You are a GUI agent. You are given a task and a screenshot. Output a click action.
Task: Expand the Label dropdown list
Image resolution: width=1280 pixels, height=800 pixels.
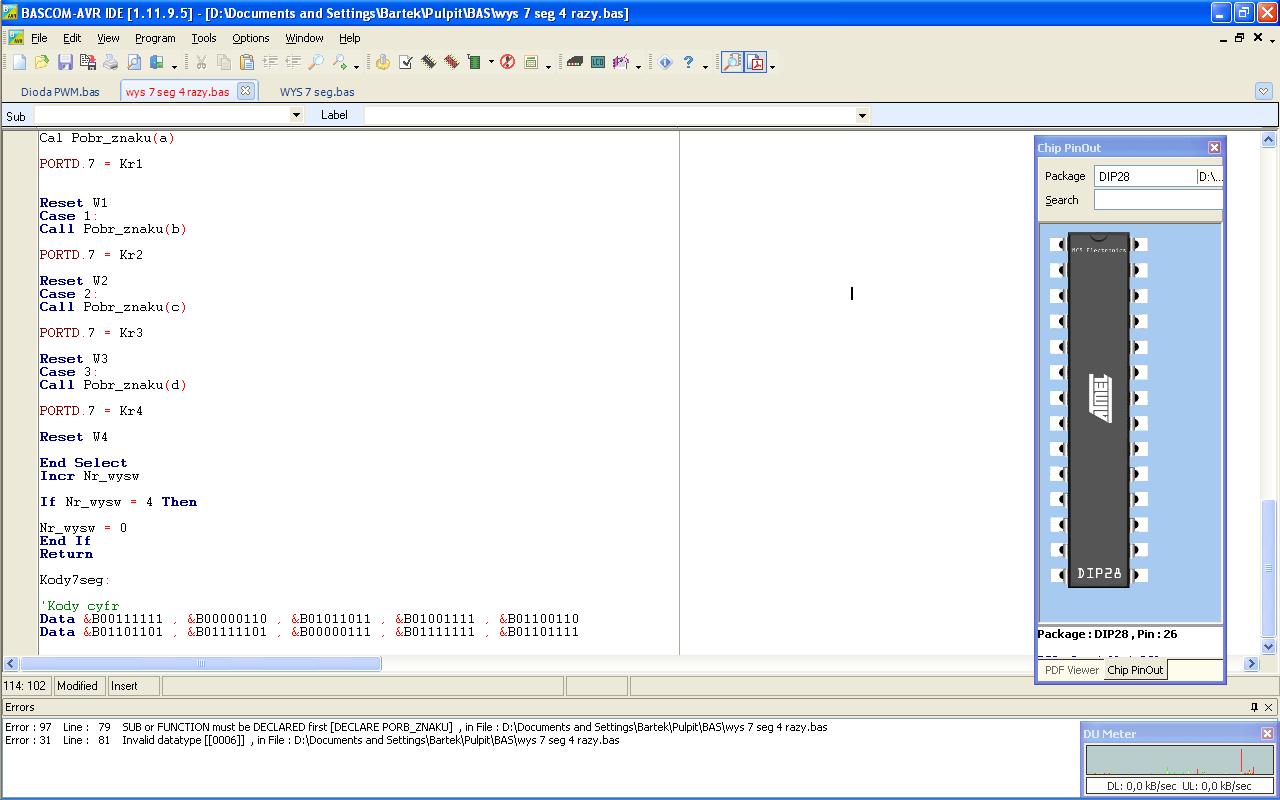862,115
